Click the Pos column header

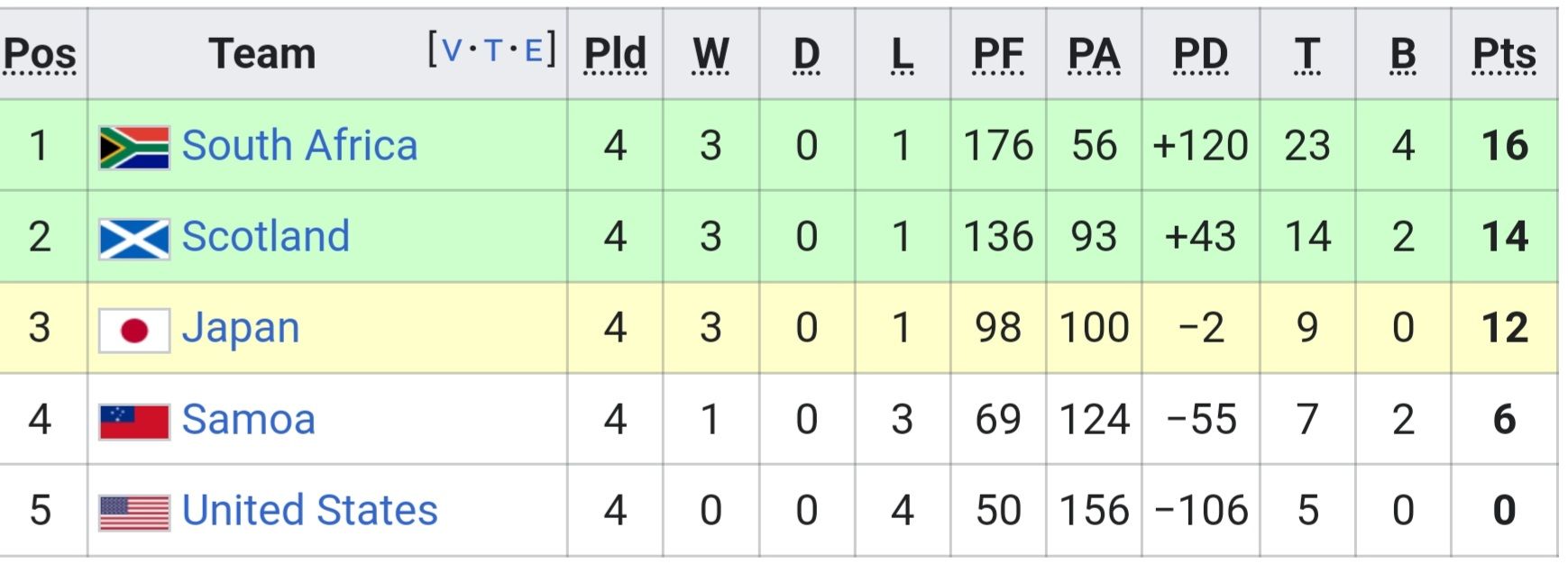coord(40,54)
